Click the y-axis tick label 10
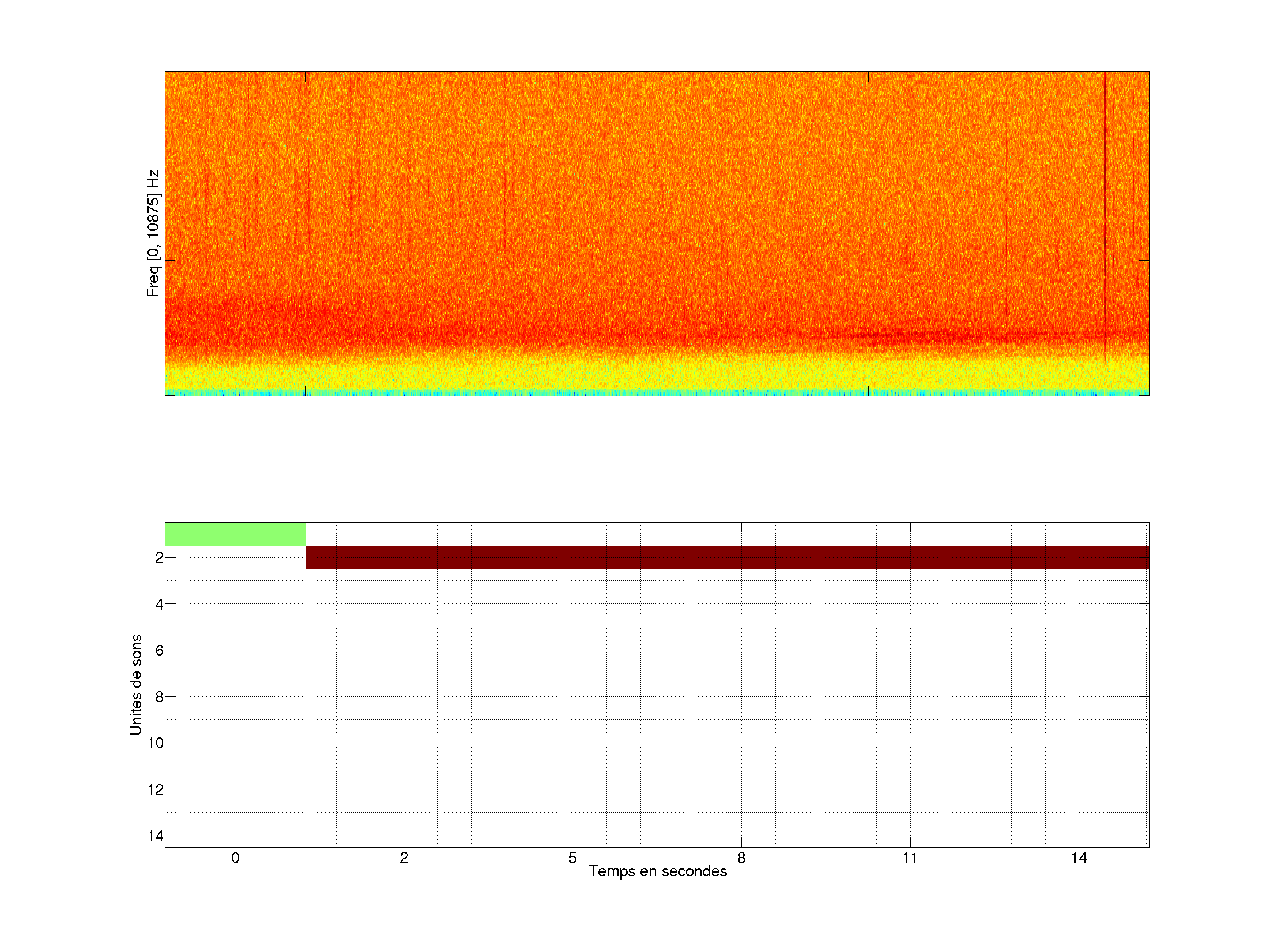Image resolution: width=1270 pixels, height=952 pixels. [156, 743]
